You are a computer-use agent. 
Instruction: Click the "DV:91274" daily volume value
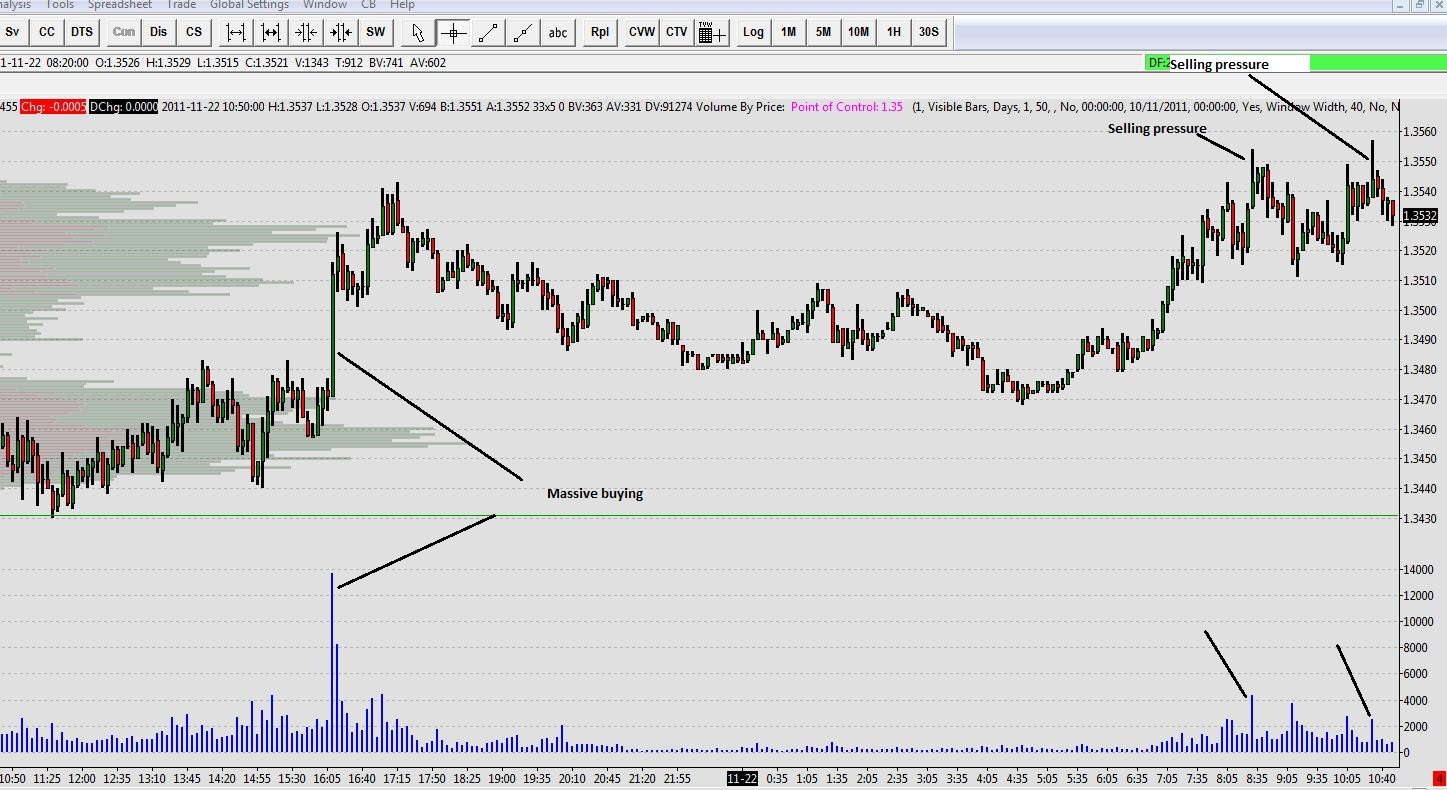(x=668, y=107)
